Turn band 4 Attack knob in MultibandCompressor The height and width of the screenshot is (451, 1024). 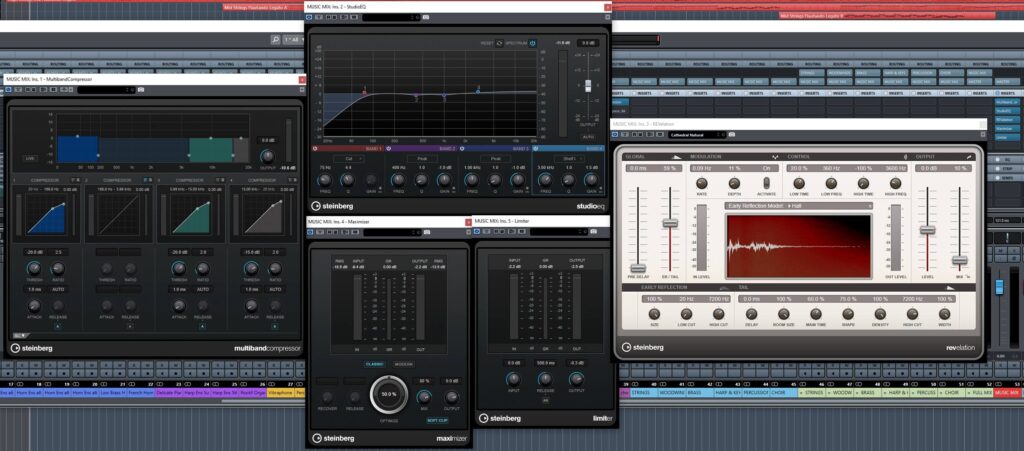point(251,305)
